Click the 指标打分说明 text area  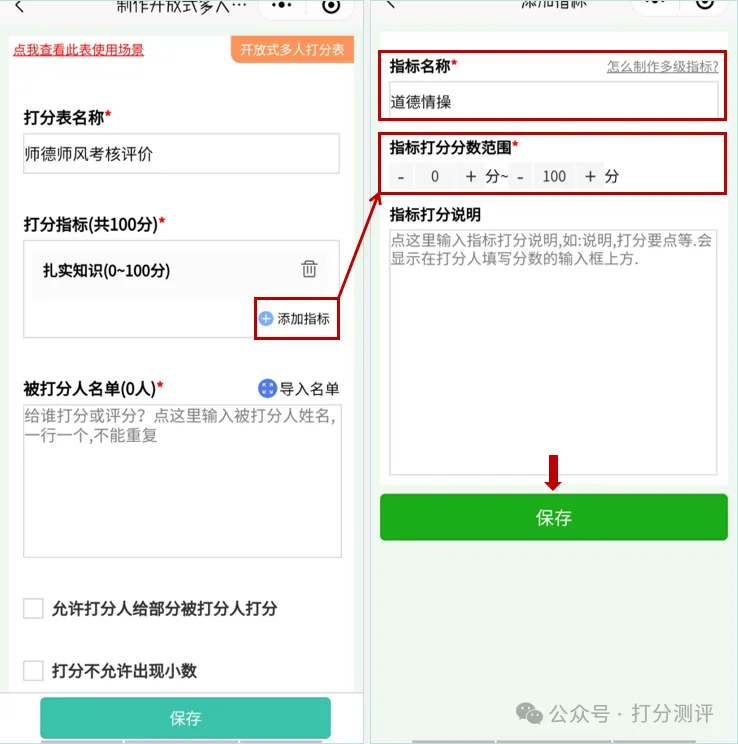(x=553, y=352)
